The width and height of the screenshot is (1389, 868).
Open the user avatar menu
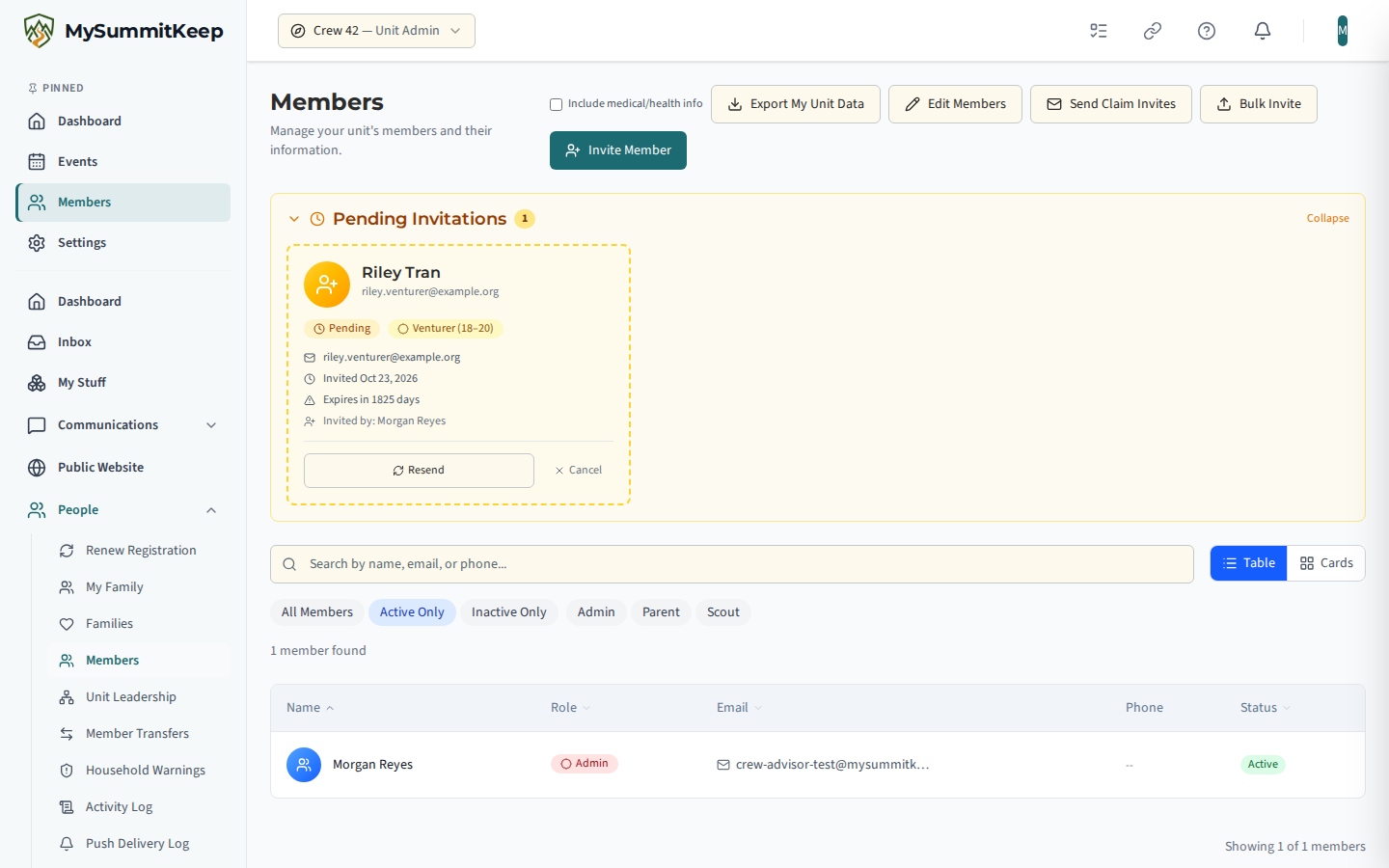pyautogui.click(x=1342, y=31)
